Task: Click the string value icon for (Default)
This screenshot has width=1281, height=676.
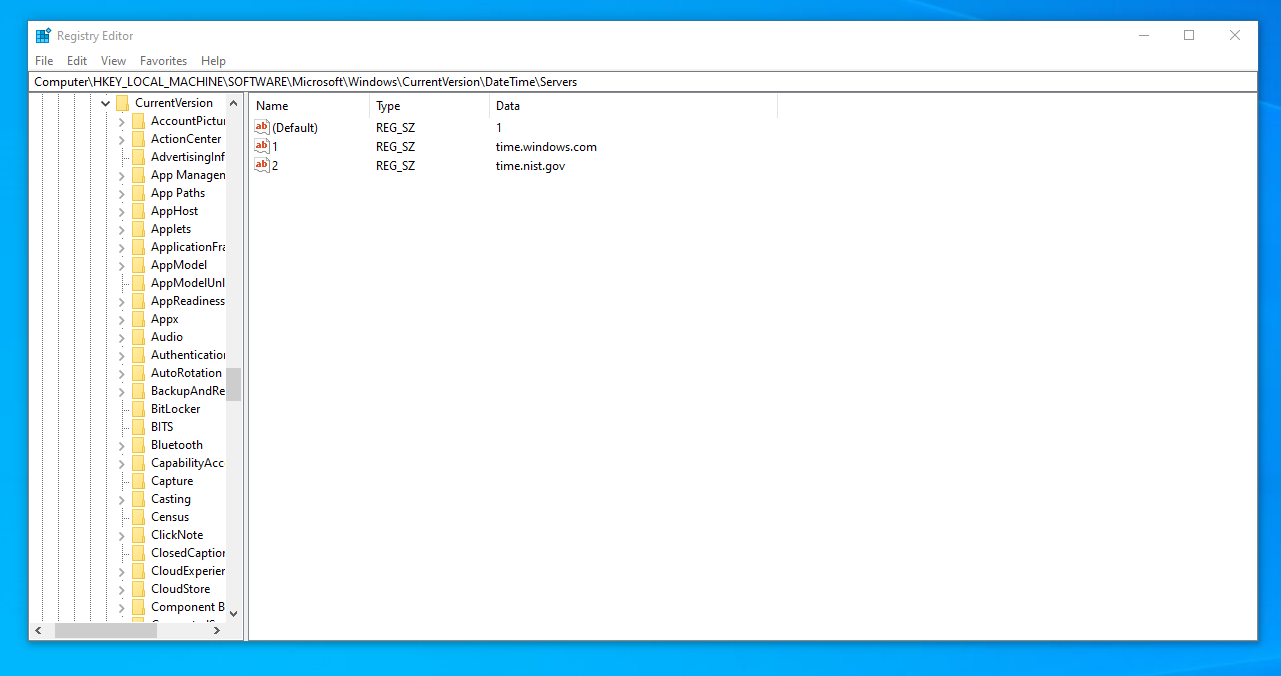Action: 262,128
